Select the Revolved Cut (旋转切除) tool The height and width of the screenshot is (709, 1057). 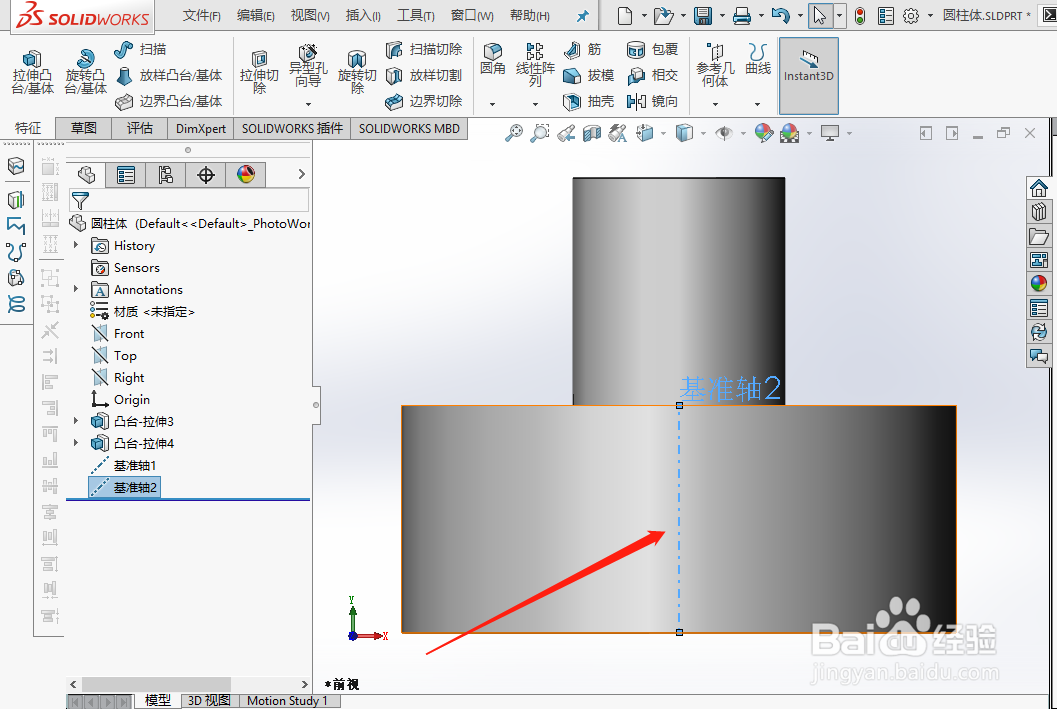click(x=357, y=72)
